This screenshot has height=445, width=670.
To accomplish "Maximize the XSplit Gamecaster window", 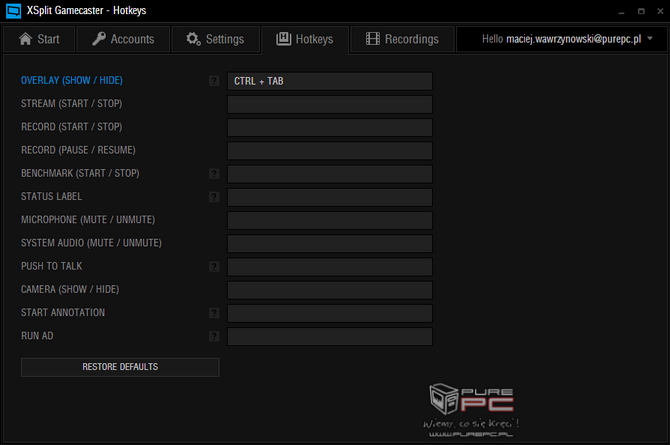I will pos(641,11).
